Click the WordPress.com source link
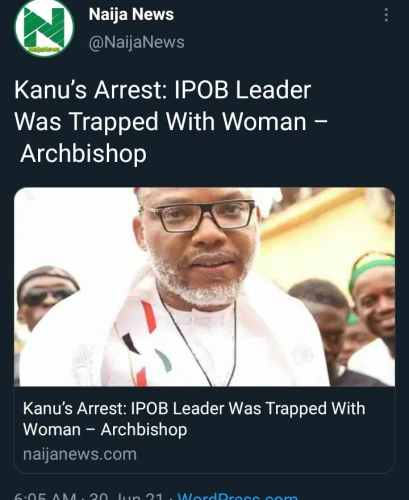This screenshot has height=500, width=409. pyautogui.click(x=238, y=496)
